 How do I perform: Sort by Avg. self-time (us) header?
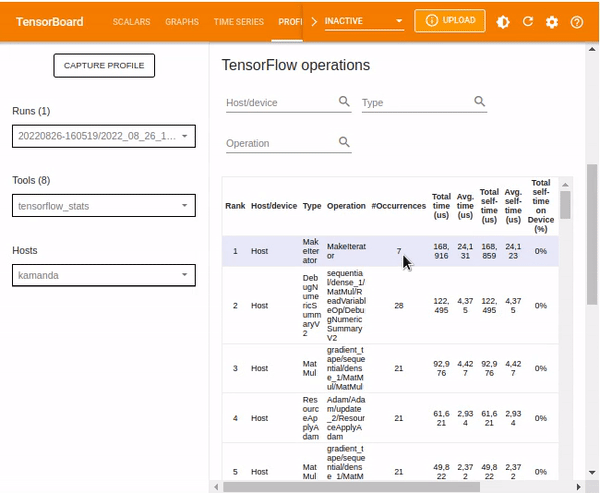[513, 206]
